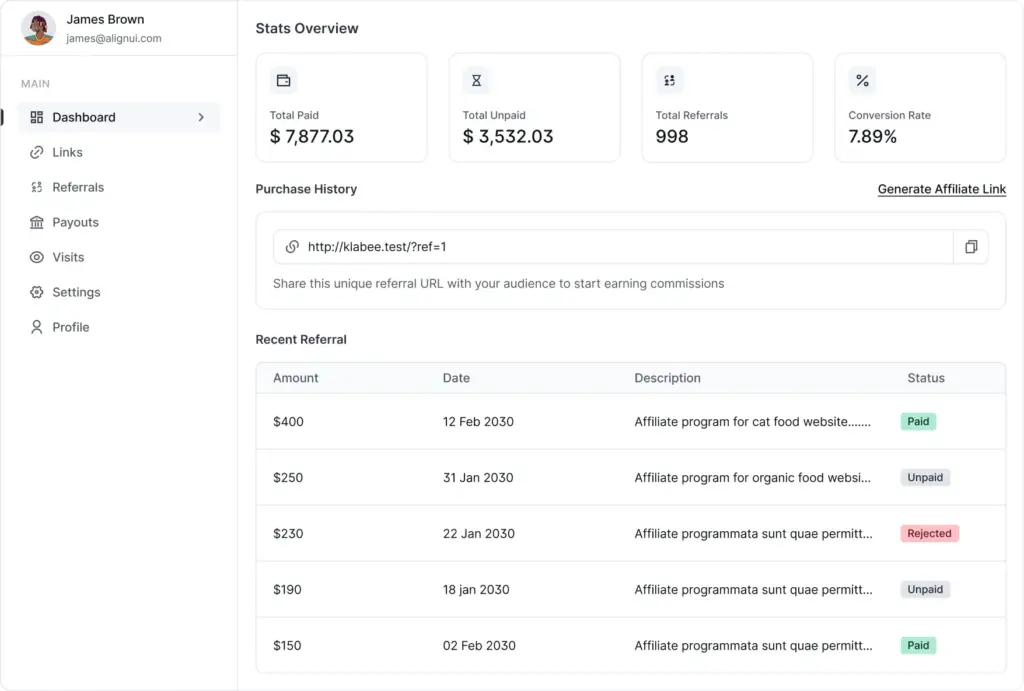Click inside the klabee.test referral URL field

pos(600,246)
